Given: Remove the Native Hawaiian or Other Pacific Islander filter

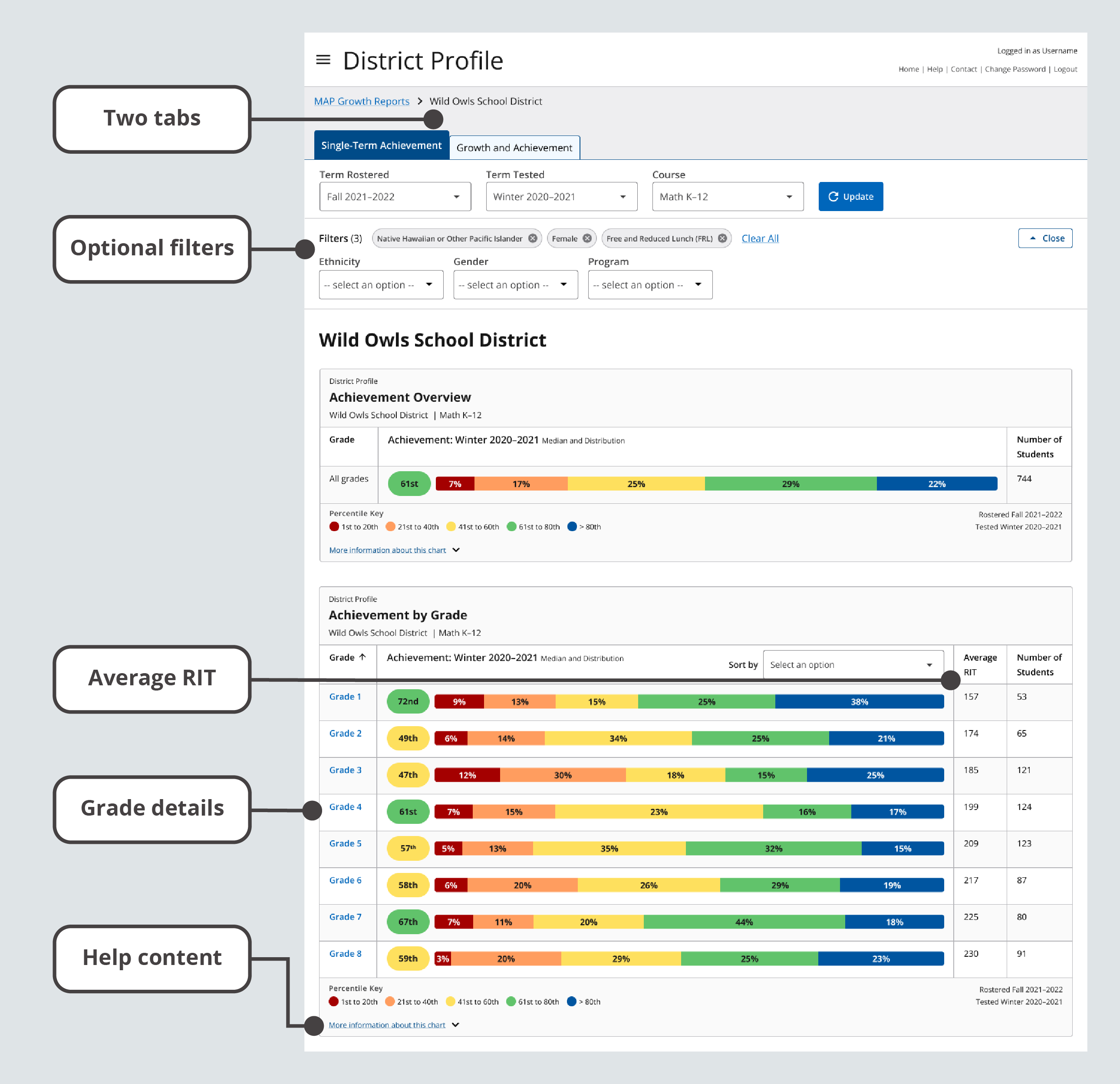Looking at the screenshot, I should pos(533,238).
